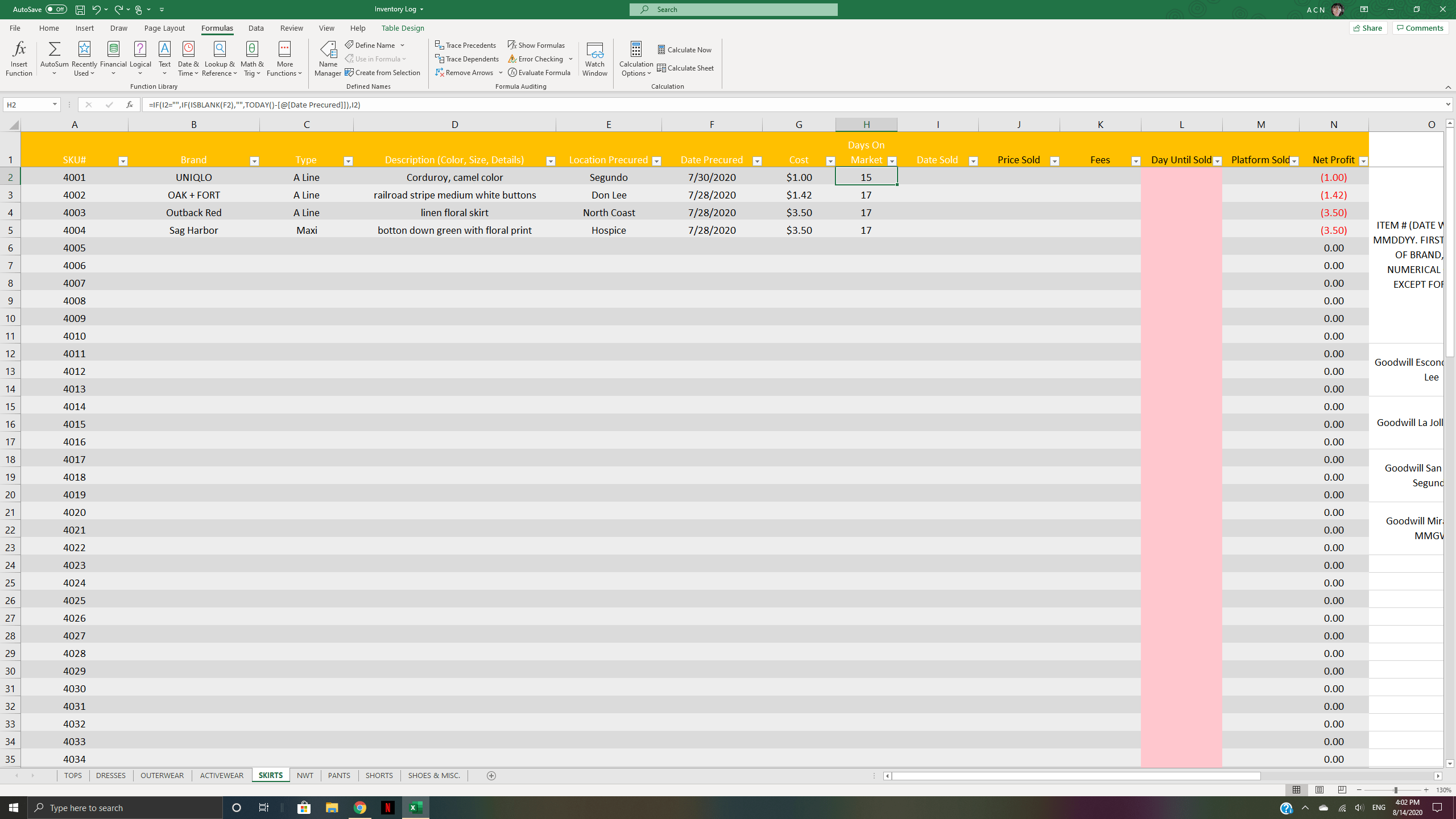Image resolution: width=1456 pixels, height=819 pixels.
Task: Click the Share button
Action: (x=1368, y=28)
